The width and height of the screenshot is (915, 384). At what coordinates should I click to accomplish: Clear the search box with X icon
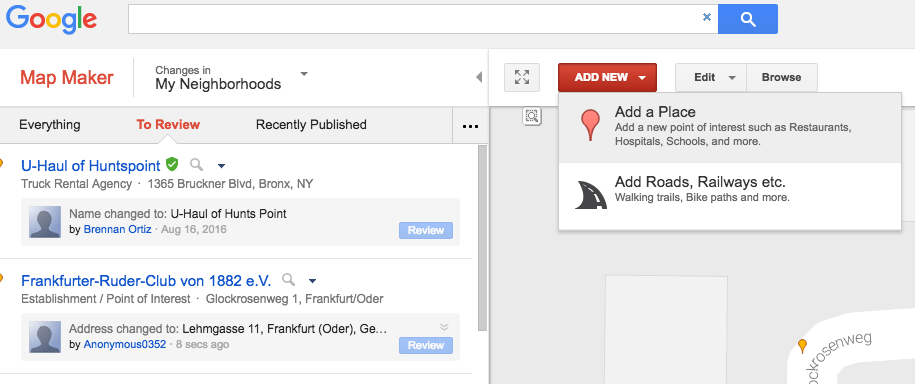coord(707,18)
